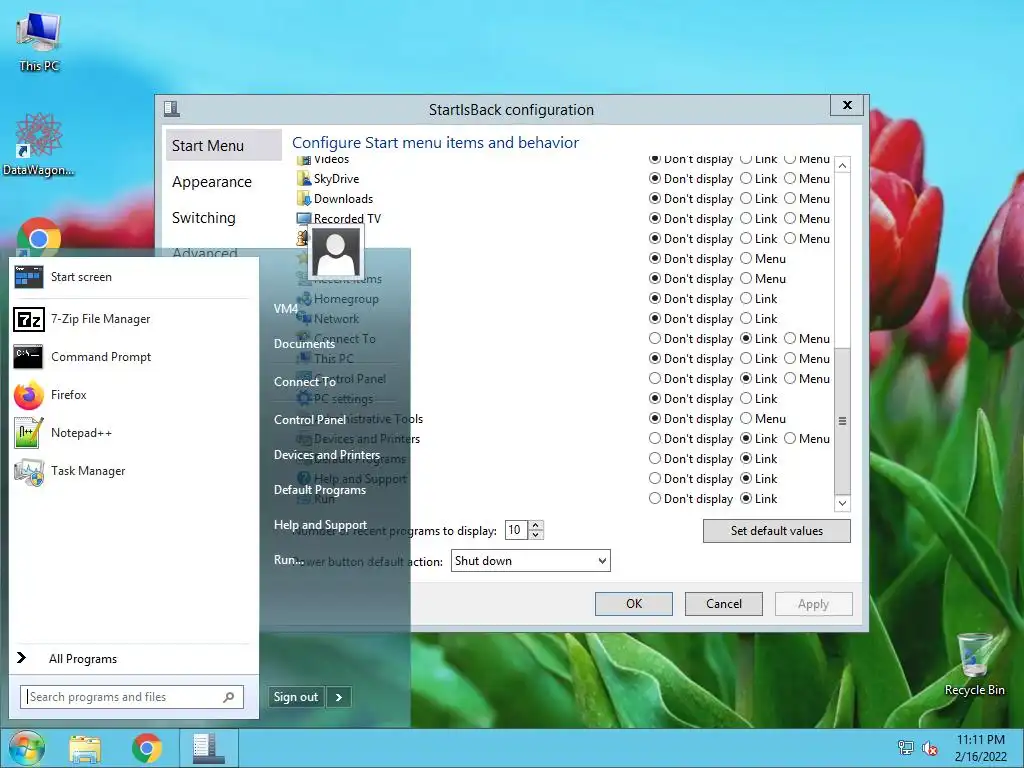Click the Sign out button
Viewport: 1024px width, 768px height.
click(x=296, y=697)
